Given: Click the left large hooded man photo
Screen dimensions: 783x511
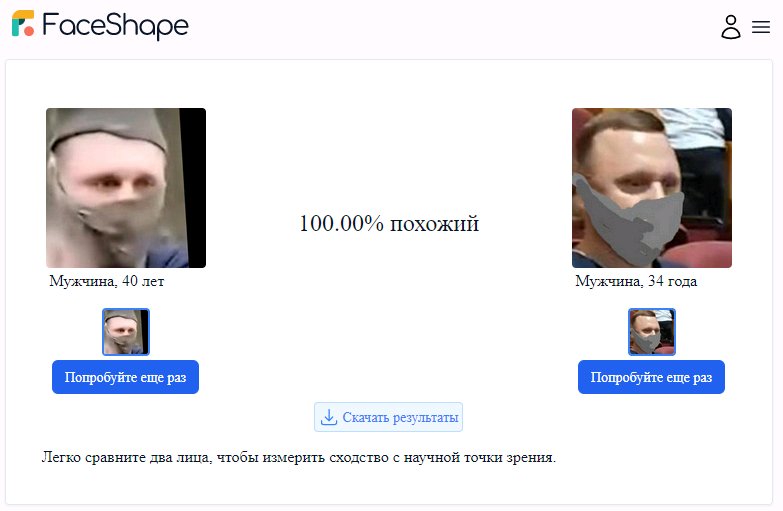Looking at the screenshot, I should tap(126, 188).
